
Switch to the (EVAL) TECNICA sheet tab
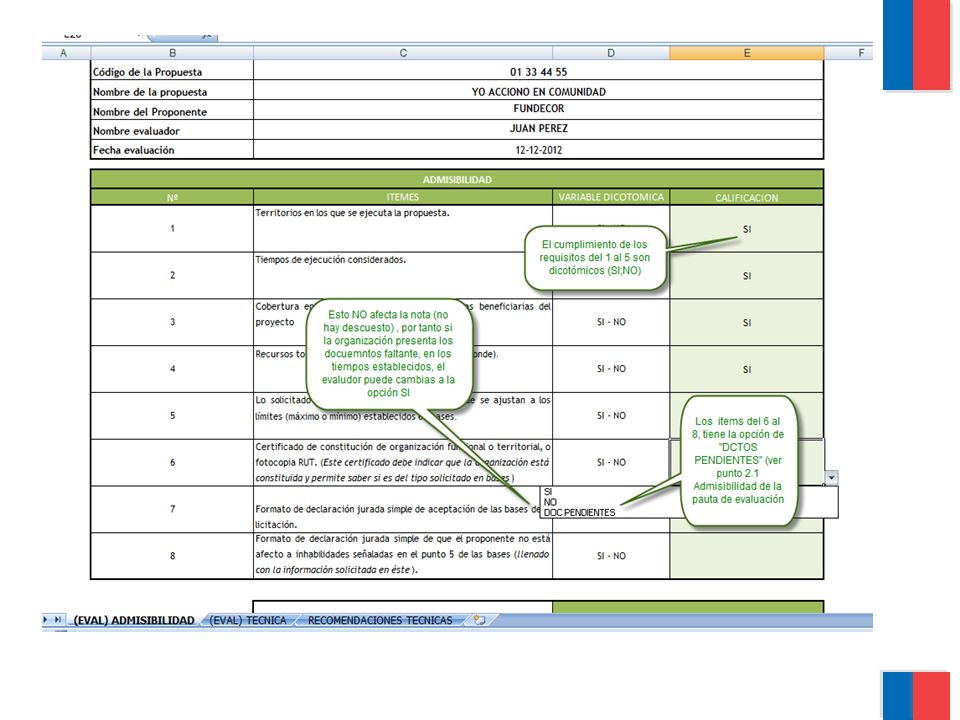pos(248,620)
